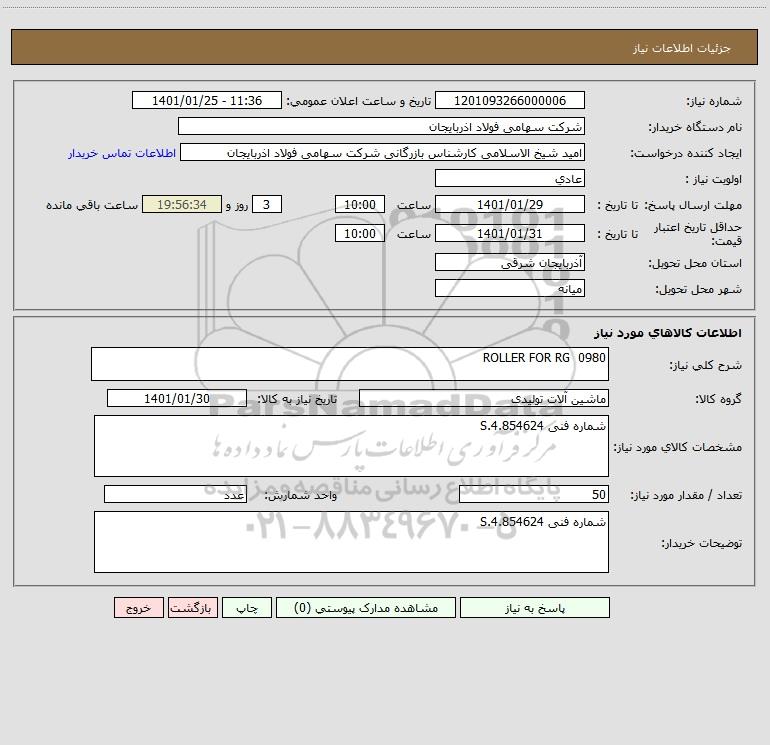Click the section title اطلاعات کالاهای مورد نیاز
The width and height of the screenshot is (770, 745).
(668, 333)
